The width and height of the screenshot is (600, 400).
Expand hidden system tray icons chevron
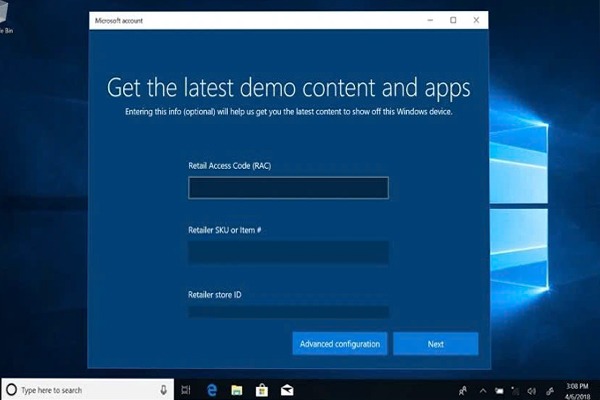[483, 391]
